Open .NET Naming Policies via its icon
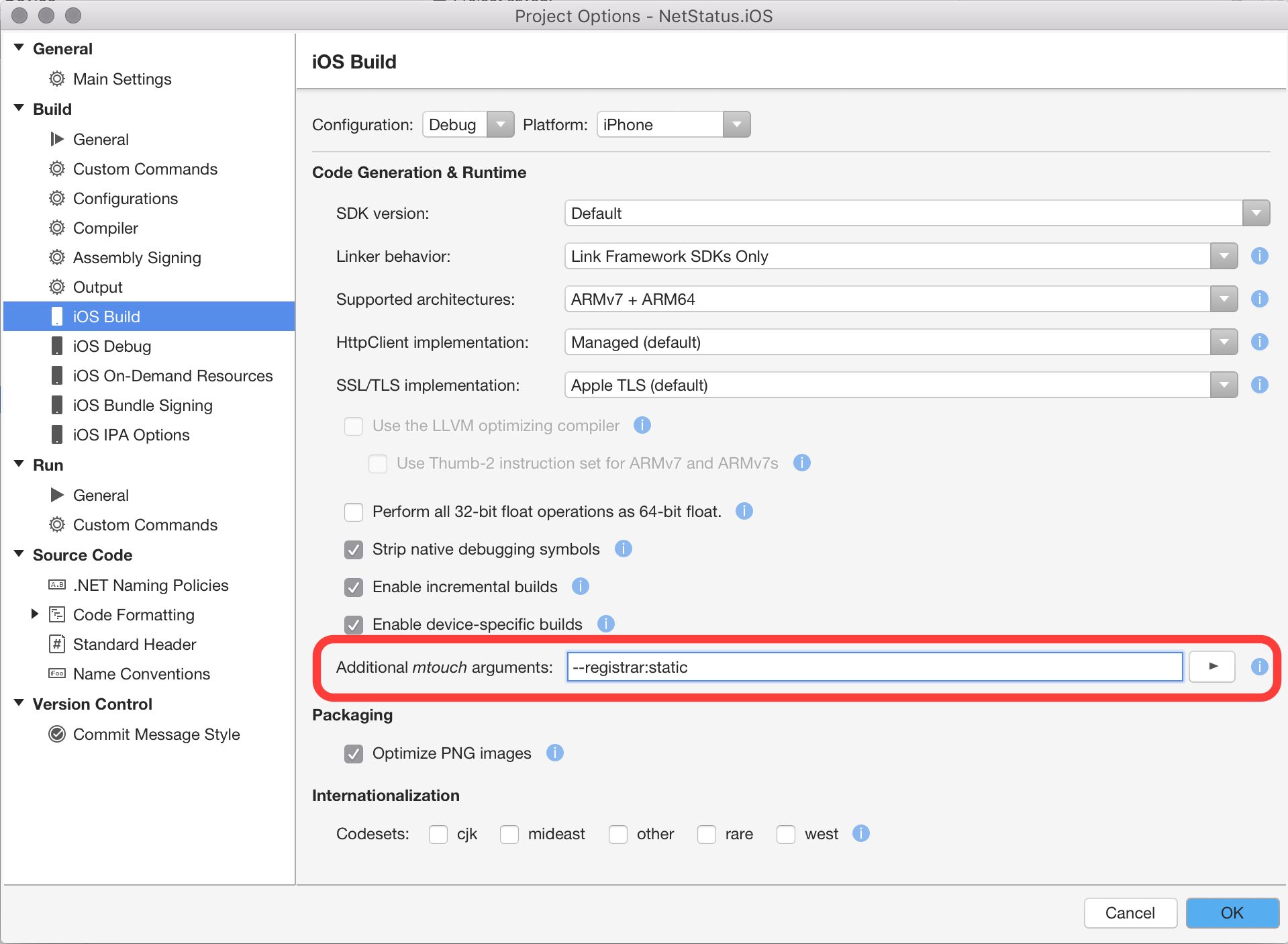1288x944 pixels. [x=57, y=585]
